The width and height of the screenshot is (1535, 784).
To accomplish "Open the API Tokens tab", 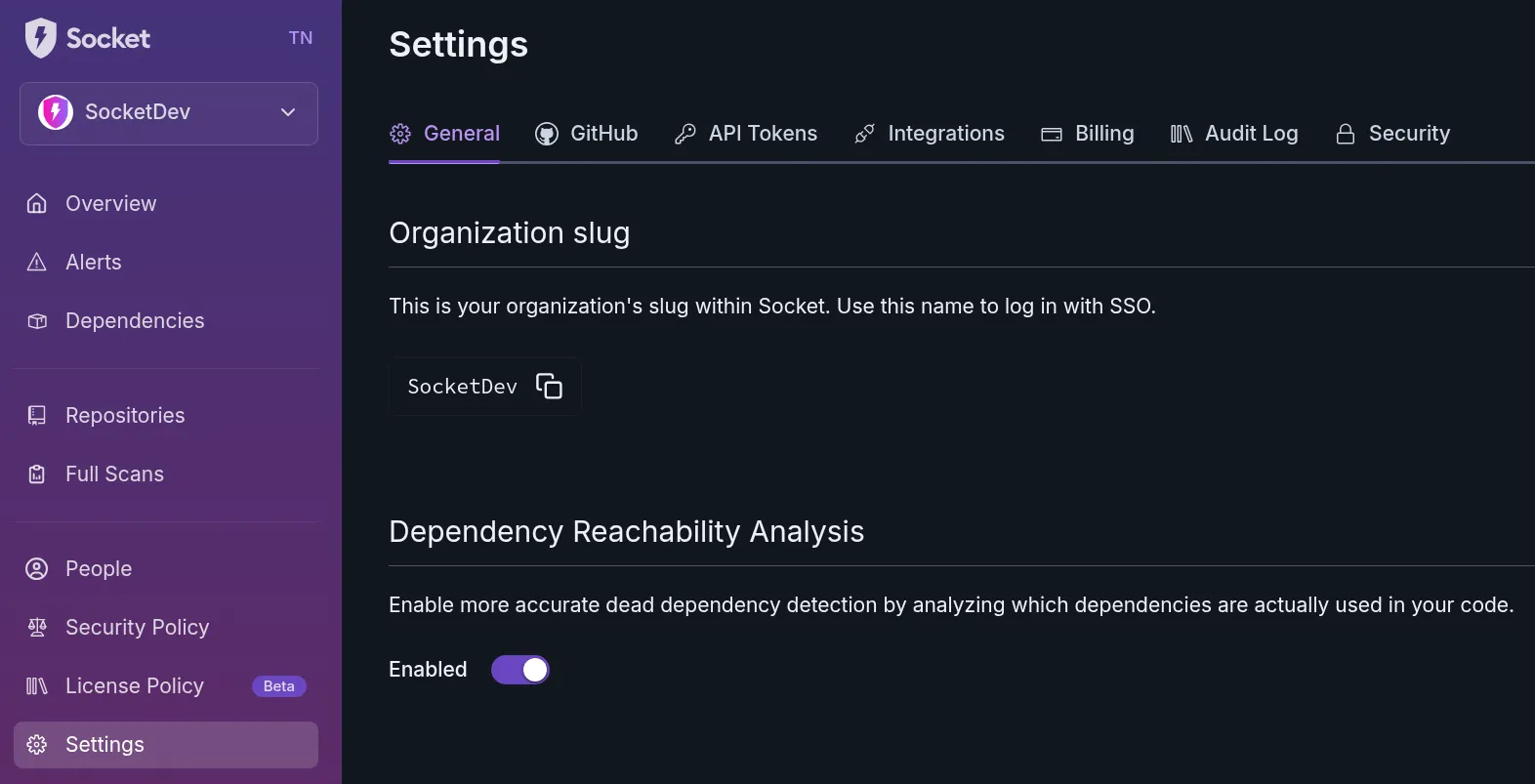I will click(x=746, y=134).
